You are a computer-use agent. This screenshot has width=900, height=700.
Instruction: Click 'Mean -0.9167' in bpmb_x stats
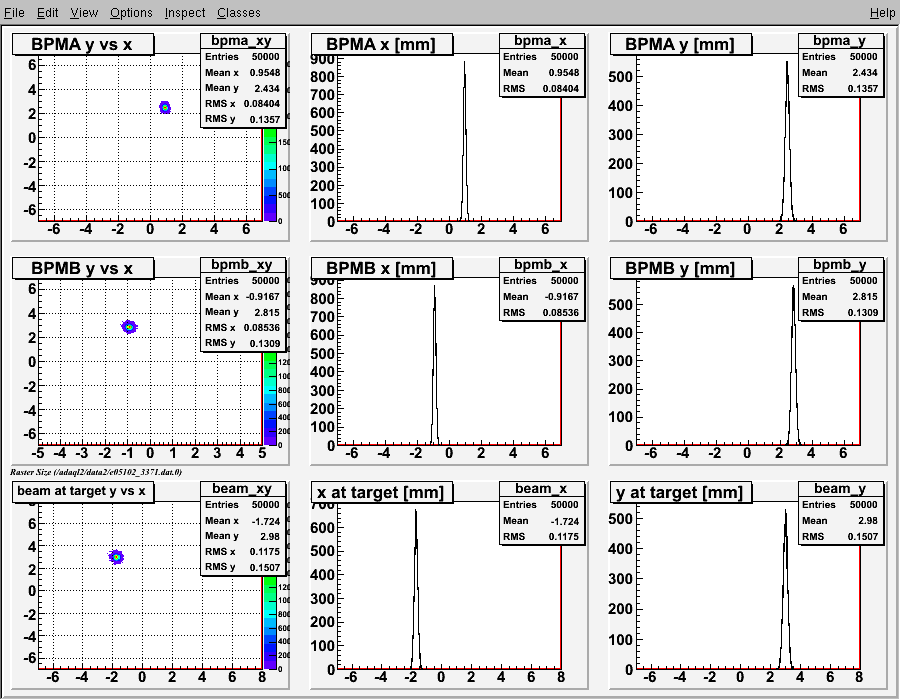tap(541, 297)
